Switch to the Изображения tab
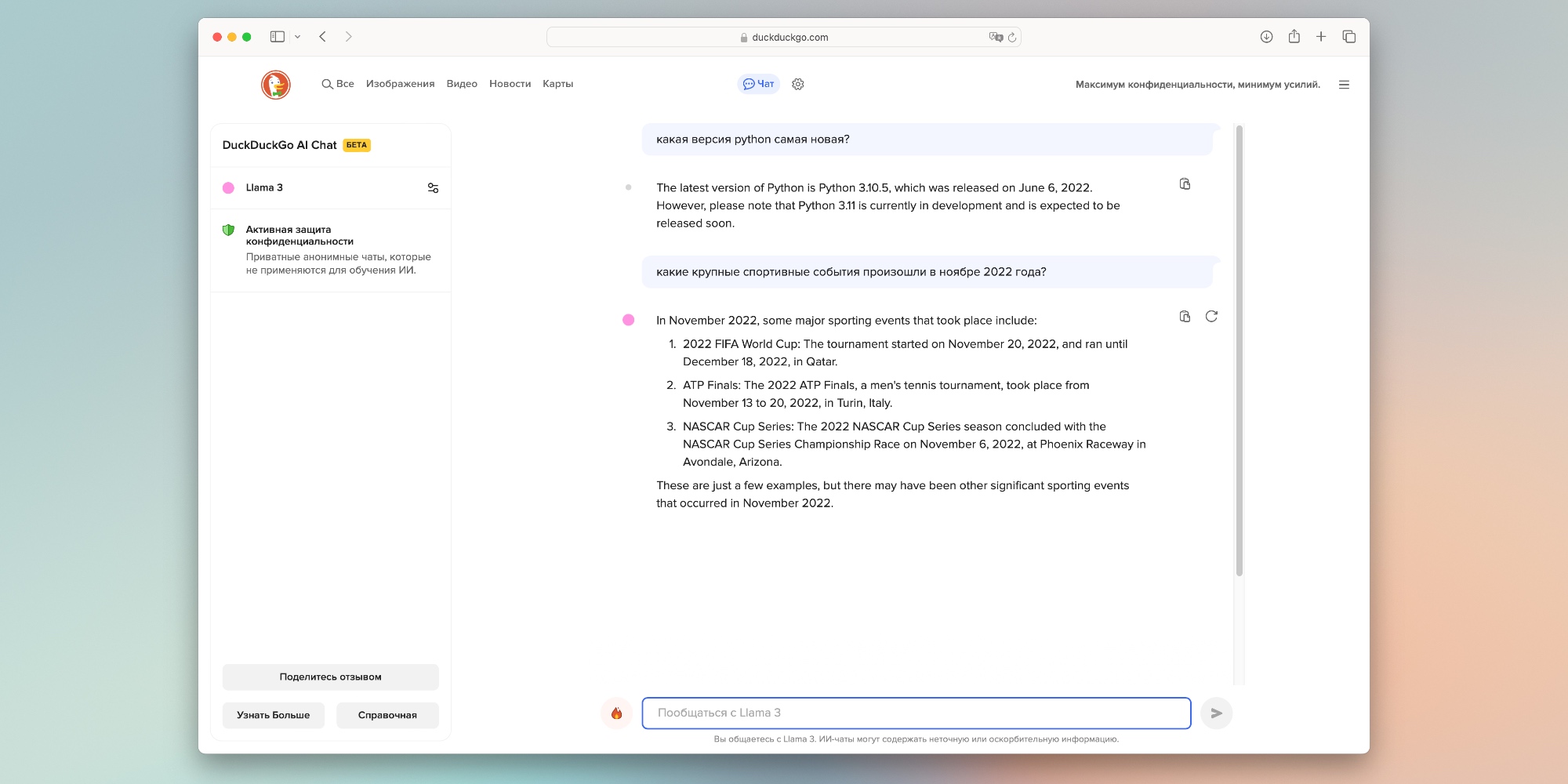 401,84
